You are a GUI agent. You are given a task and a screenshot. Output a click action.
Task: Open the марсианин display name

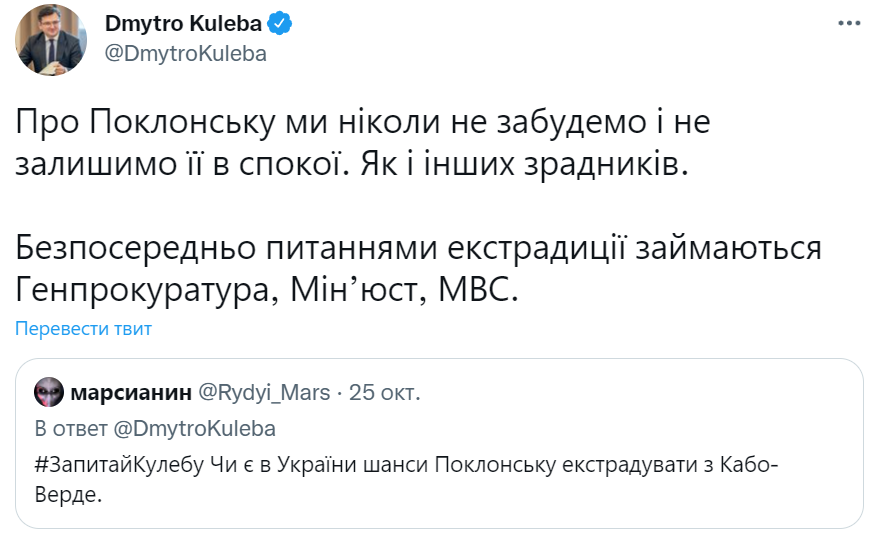tap(129, 392)
